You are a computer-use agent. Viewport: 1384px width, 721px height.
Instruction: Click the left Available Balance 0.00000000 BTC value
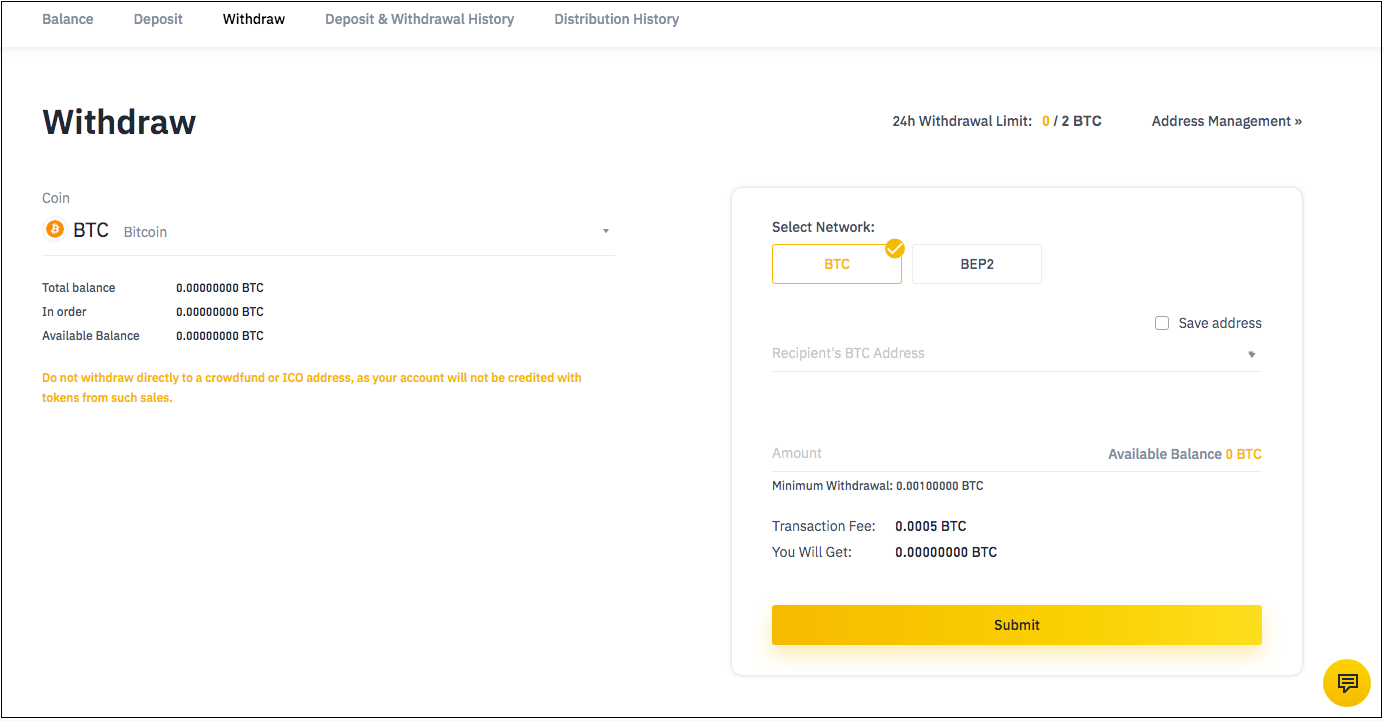(x=220, y=336)
